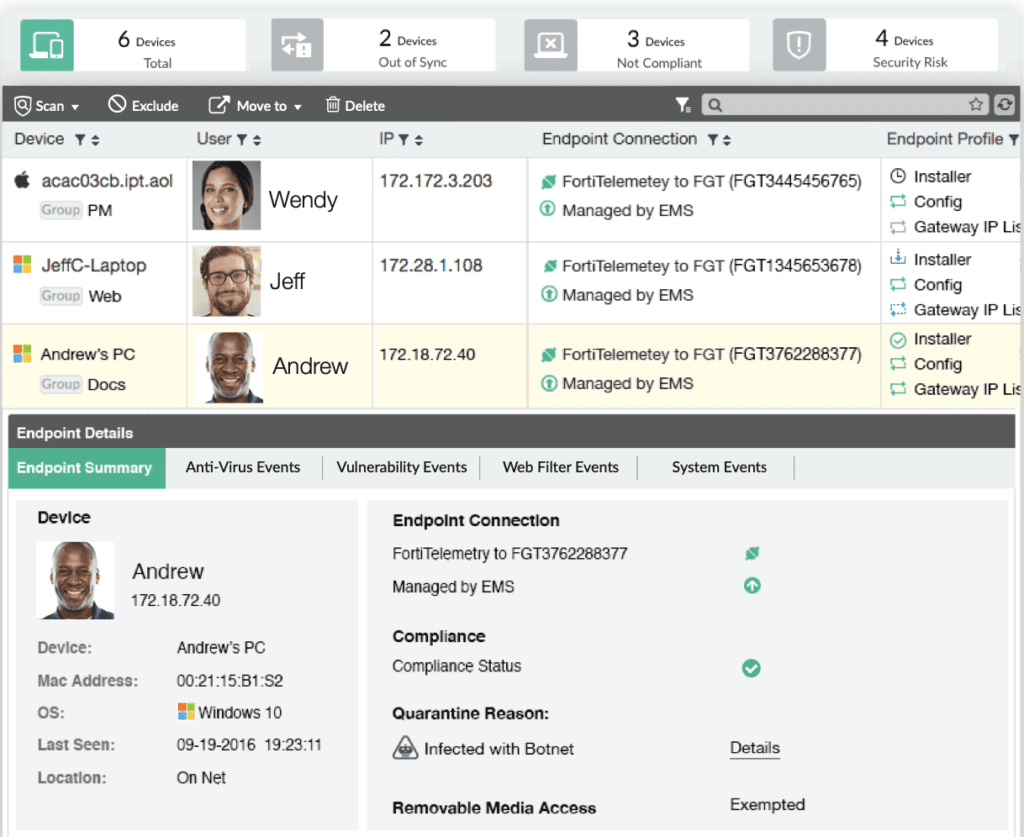1024x837 pixels.
Task: Switch to Vulnerability Events tab
Action: (402, 467)
